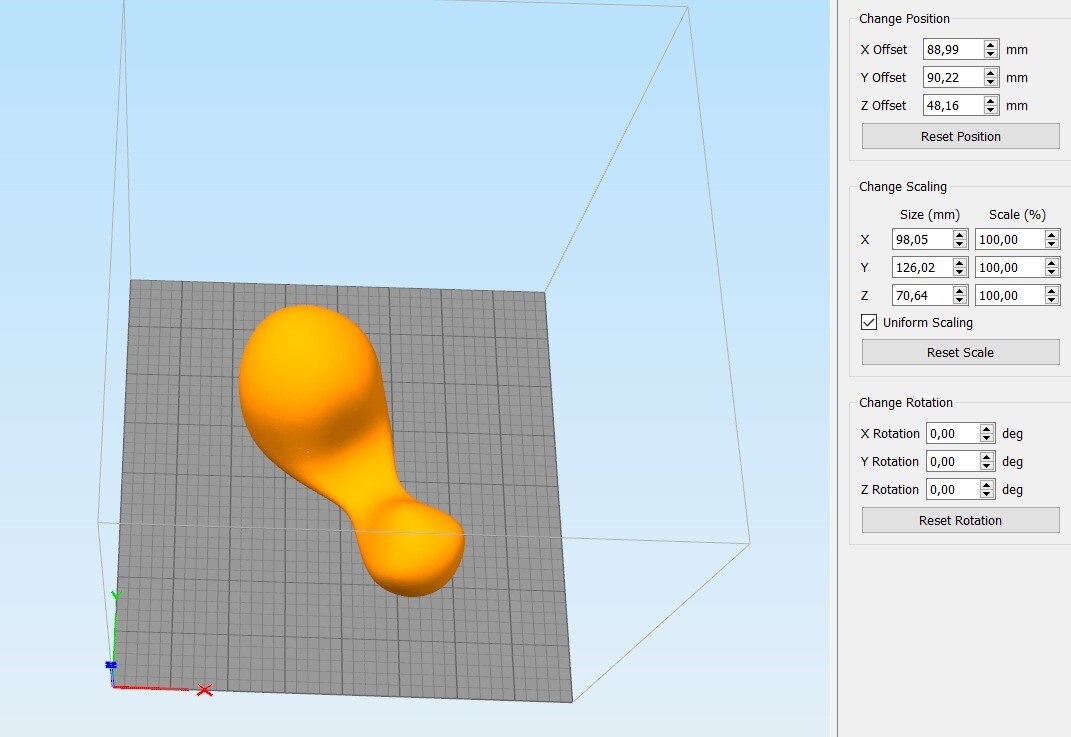The image size is (1071, 737).
Task: Decrease Y Size with down arrow
Action: coord(960,272)
